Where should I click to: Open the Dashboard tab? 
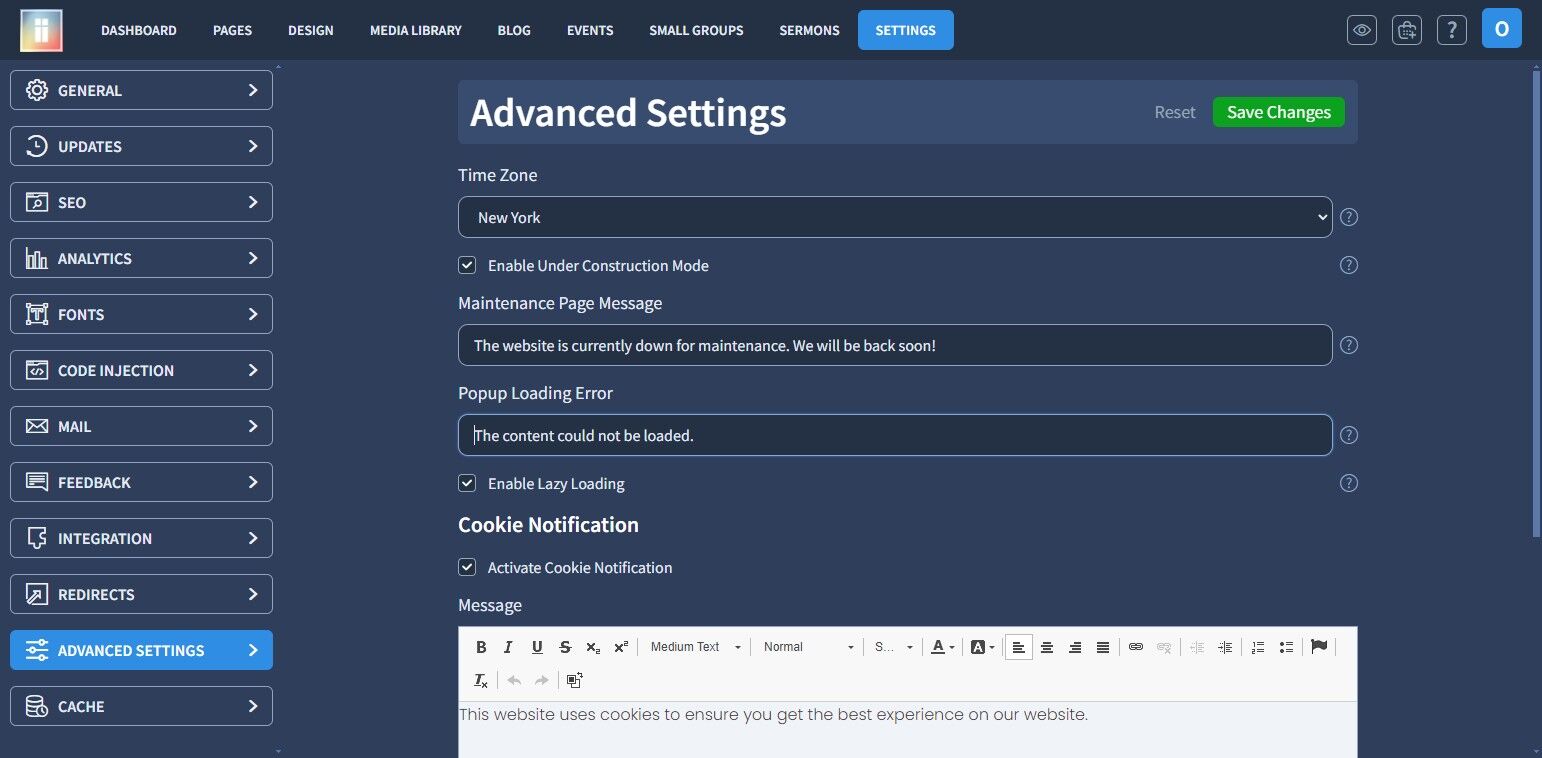(x=139, y=30)
